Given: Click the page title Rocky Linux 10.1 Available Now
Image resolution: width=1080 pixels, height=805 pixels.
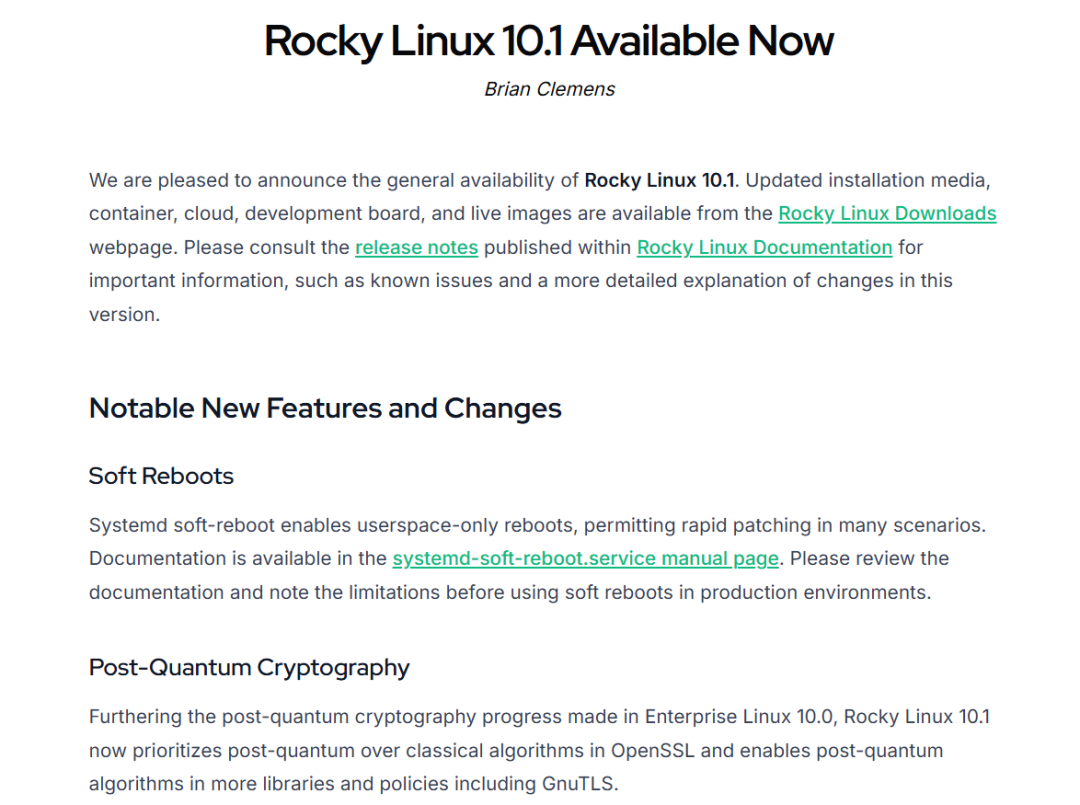Looking at the screenshot, I should point(548,41).
